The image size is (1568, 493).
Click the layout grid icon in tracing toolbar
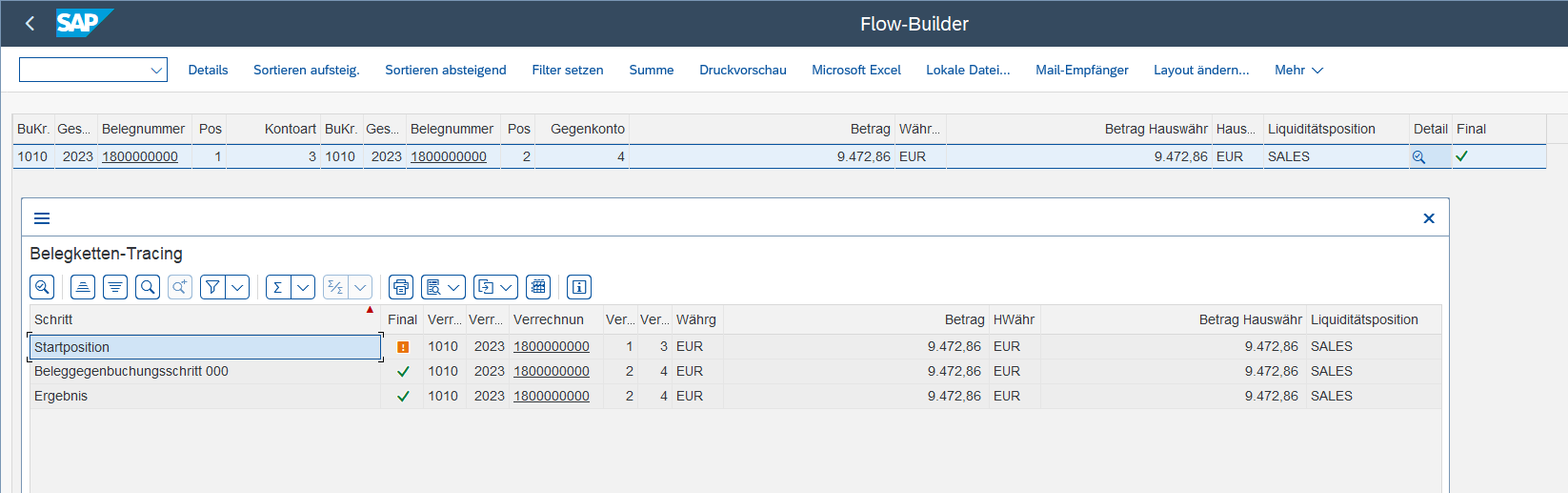pyautogui.click(x=538, y=287)
